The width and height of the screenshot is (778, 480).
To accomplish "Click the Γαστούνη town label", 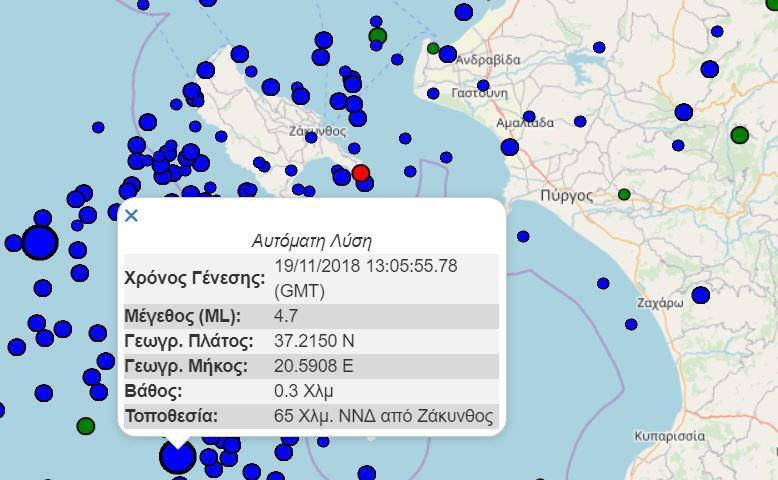I will click(x=480, y=93).
